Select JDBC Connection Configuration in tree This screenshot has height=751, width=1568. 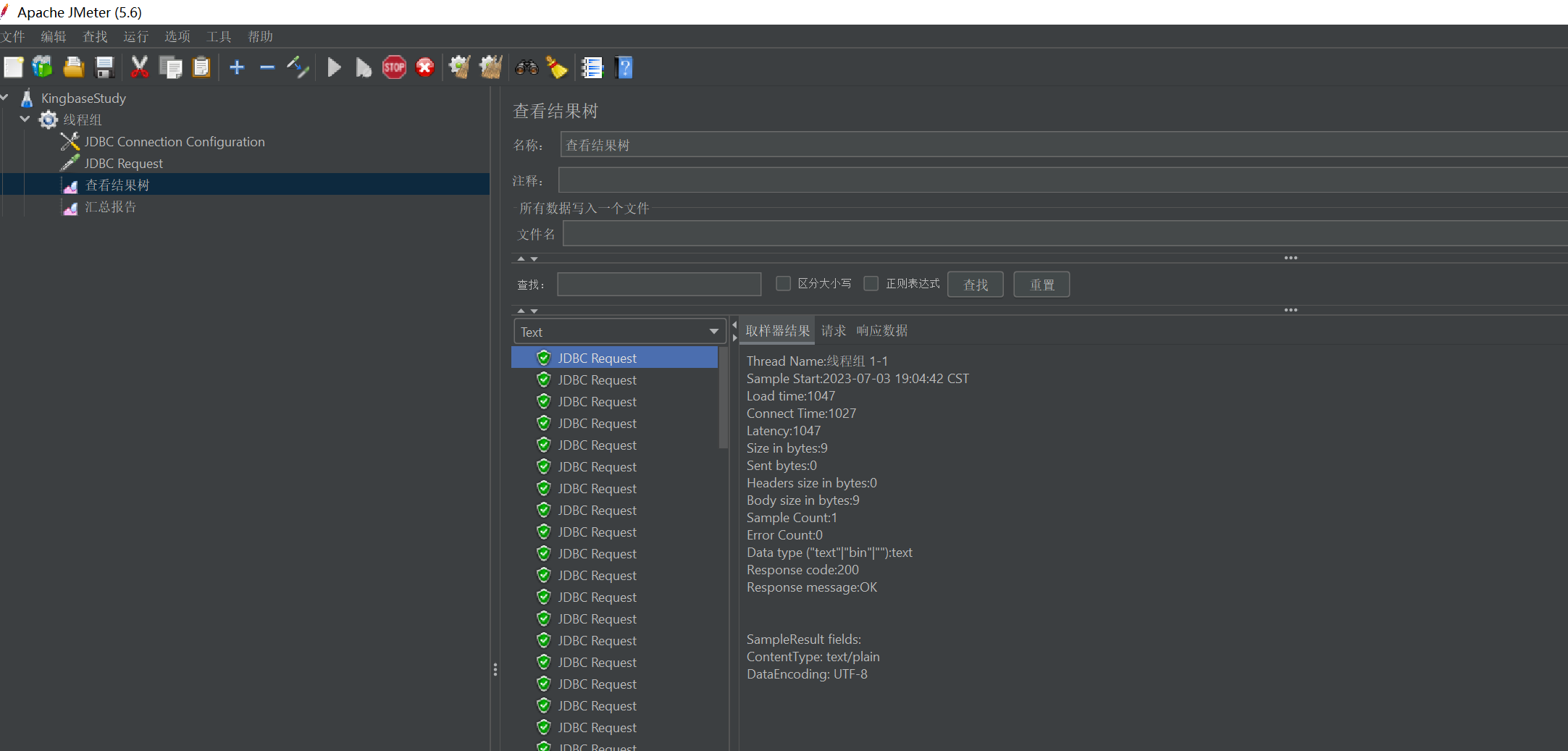pyautogui.click(x=175, y=141)
